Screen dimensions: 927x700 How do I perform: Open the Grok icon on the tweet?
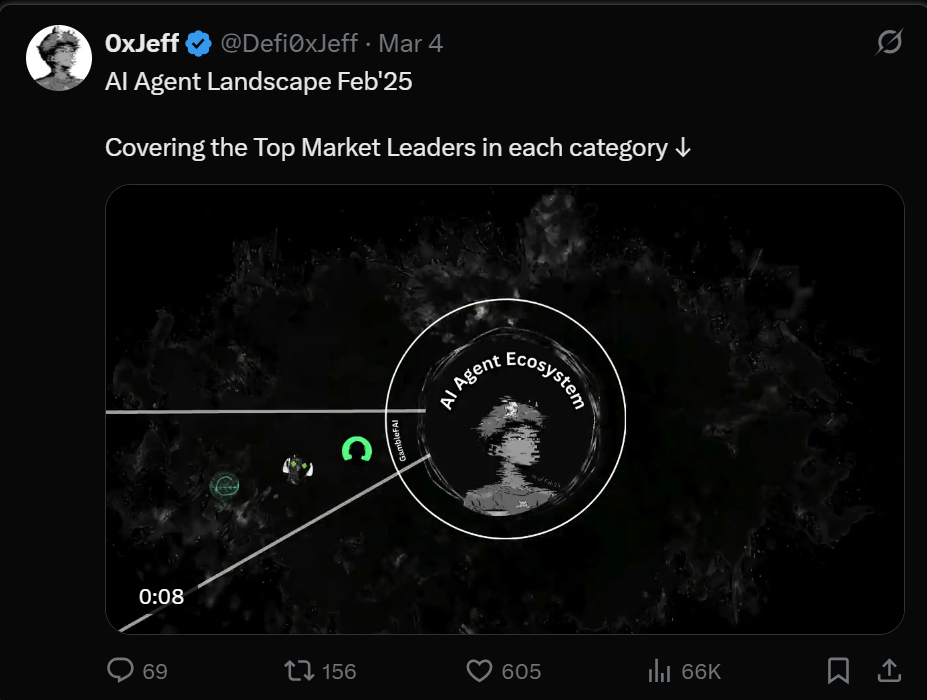888,42
